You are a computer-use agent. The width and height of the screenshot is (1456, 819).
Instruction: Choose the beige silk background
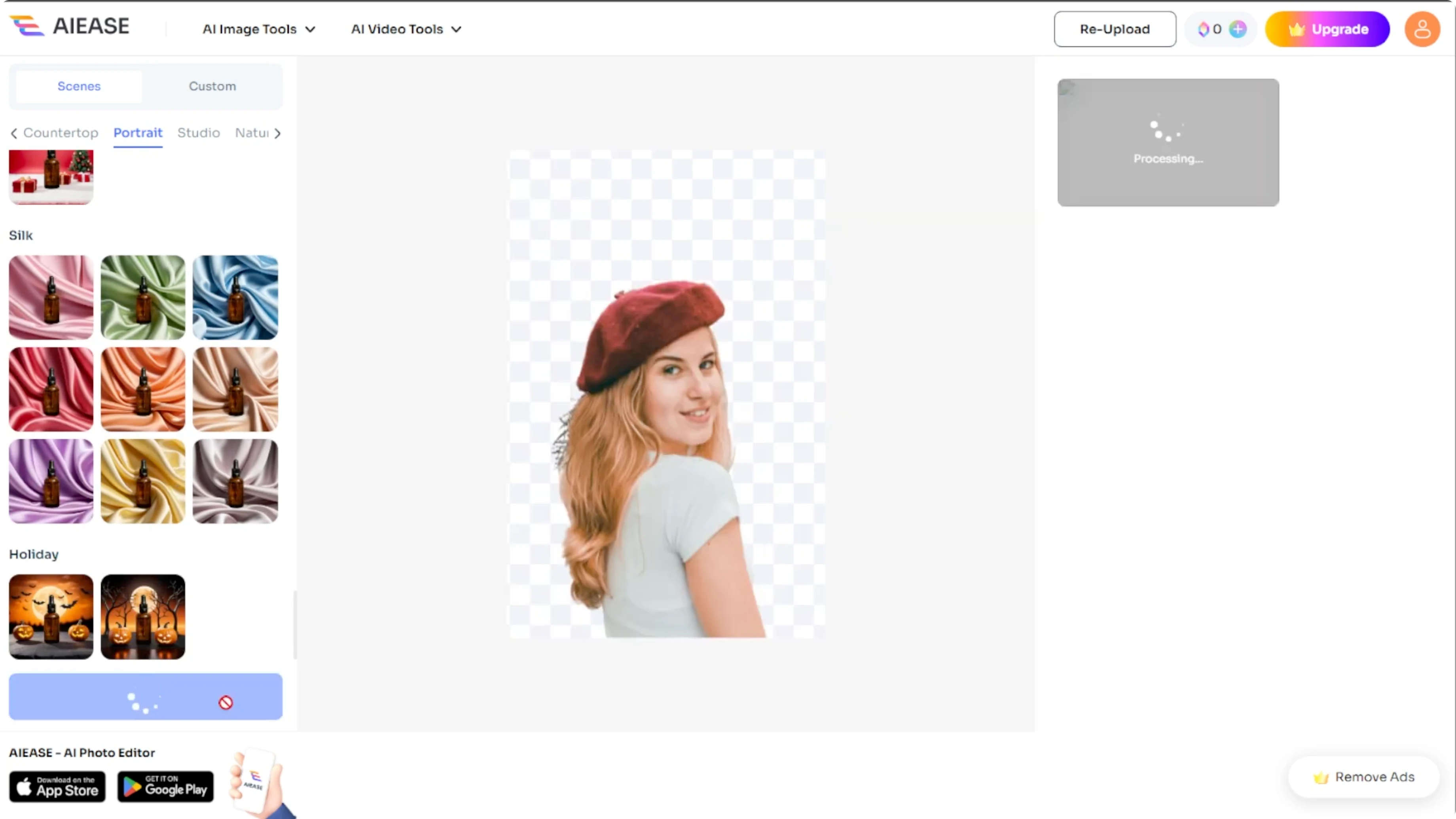click(x=235, y=389)
